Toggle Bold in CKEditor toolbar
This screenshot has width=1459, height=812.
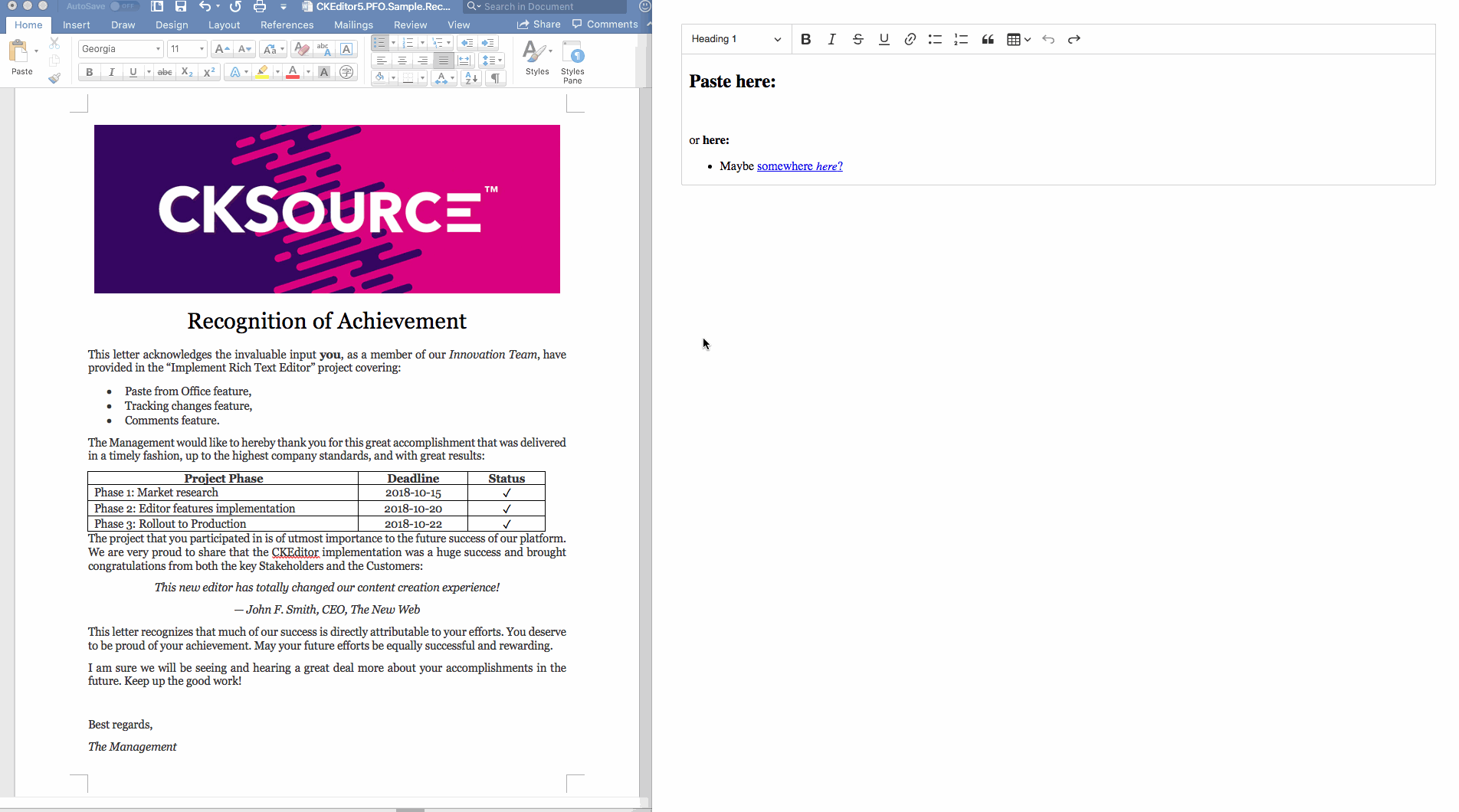point(805,39)
